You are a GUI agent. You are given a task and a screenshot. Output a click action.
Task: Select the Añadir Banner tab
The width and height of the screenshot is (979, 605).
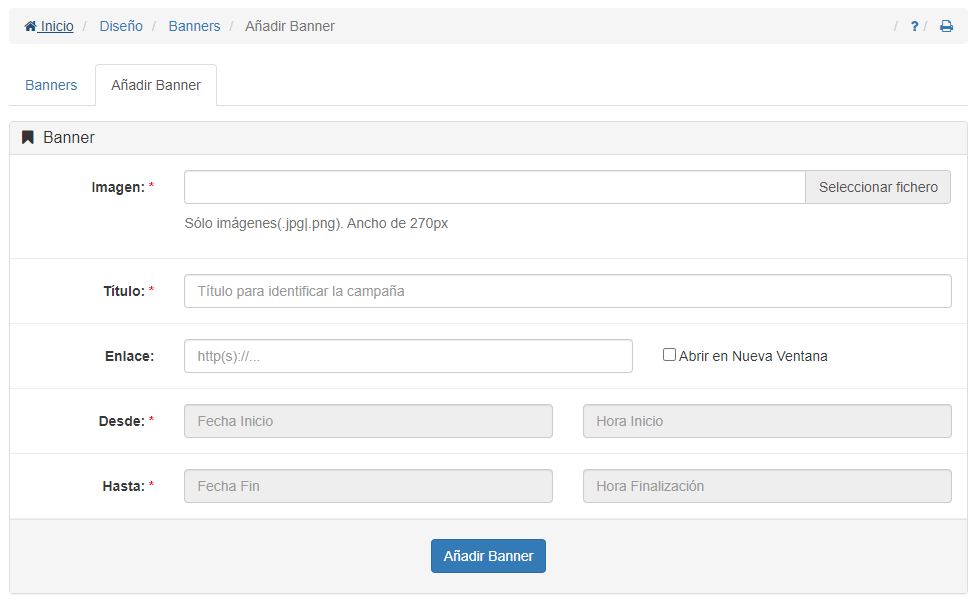155,85
